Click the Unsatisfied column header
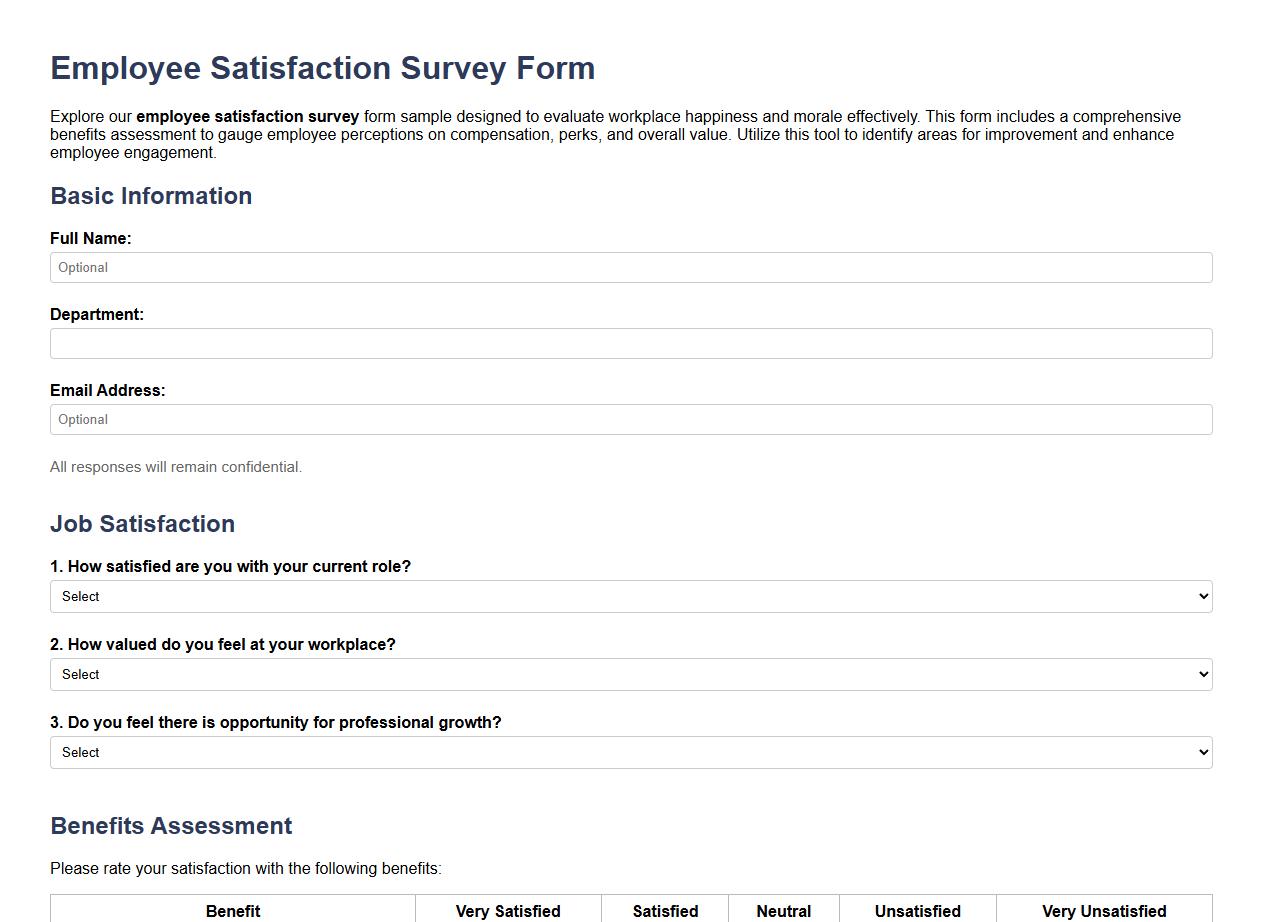The height and width of the screenshot is (922, 1263). tap(916, 911)
